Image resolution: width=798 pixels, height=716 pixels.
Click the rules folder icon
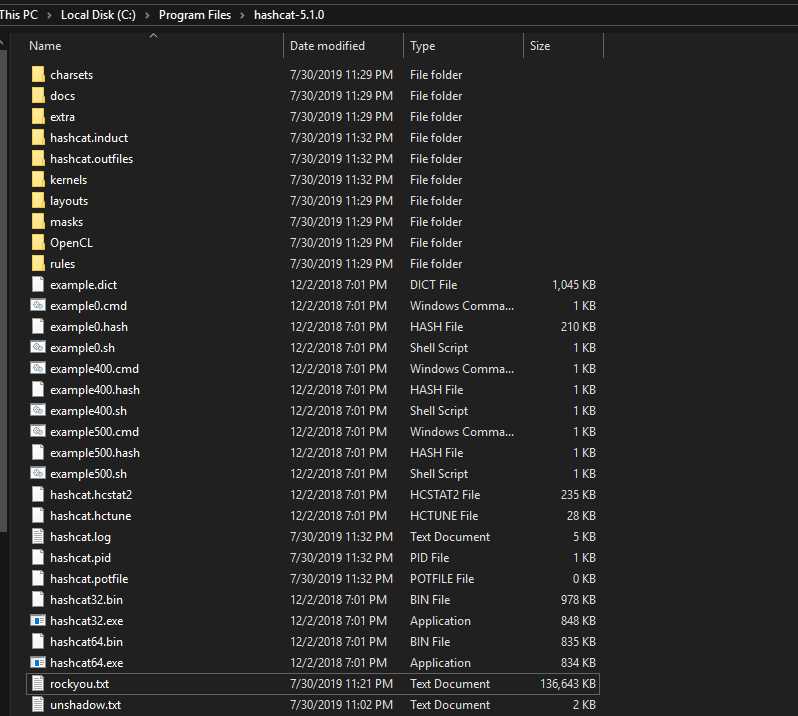point(38,264)
